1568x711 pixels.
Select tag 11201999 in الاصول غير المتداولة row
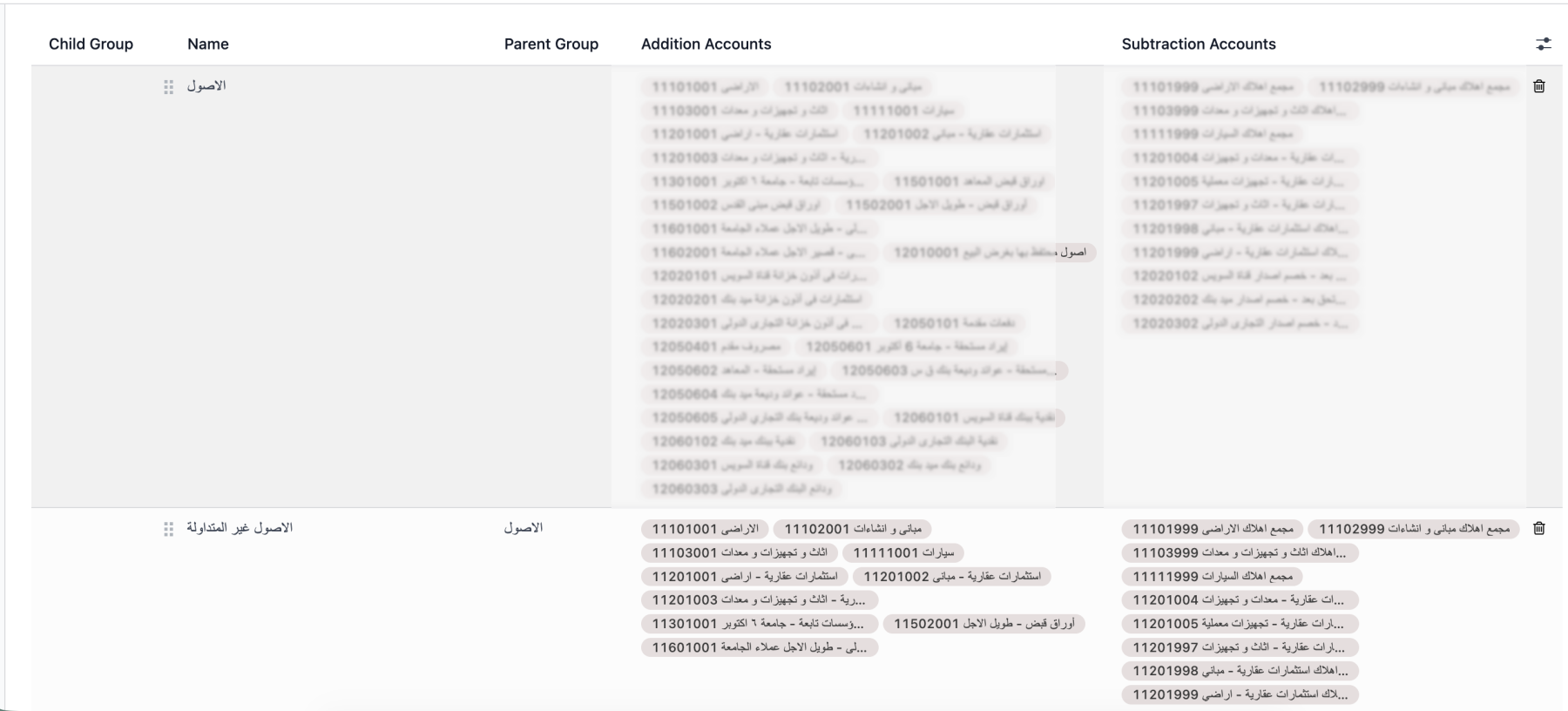point(1240,694)
